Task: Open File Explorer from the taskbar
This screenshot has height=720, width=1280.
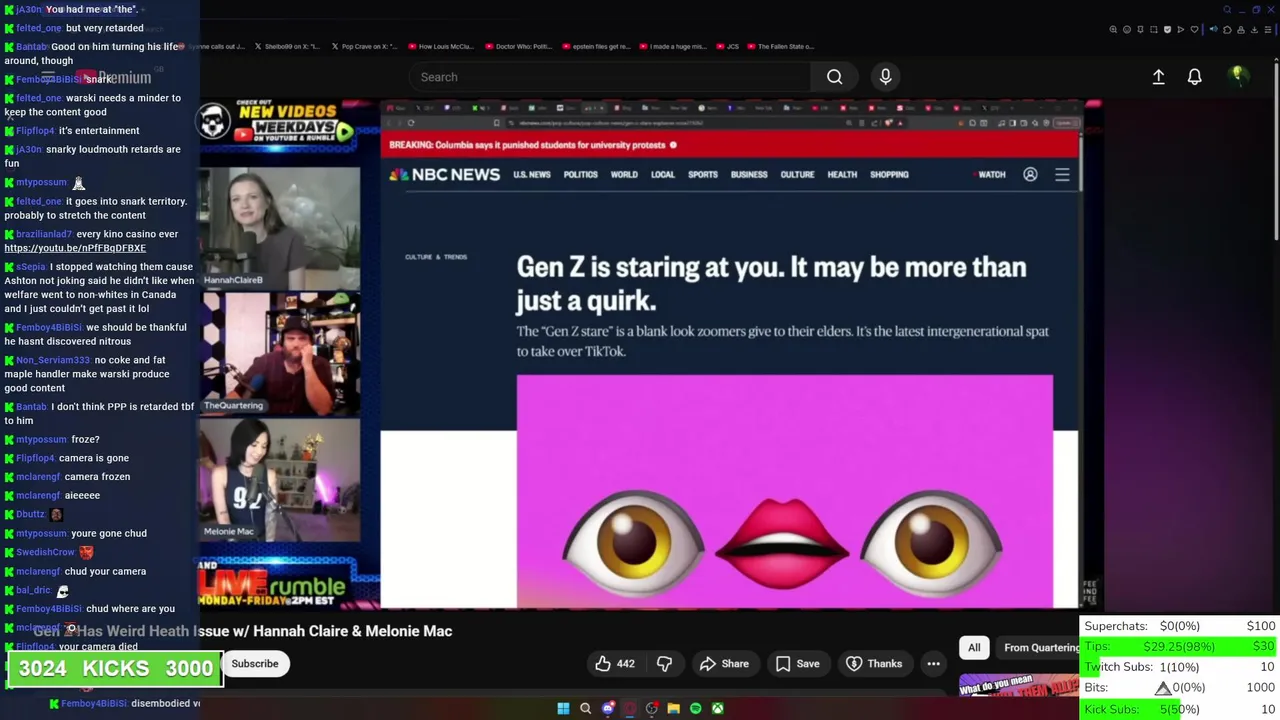Action: 673,709
